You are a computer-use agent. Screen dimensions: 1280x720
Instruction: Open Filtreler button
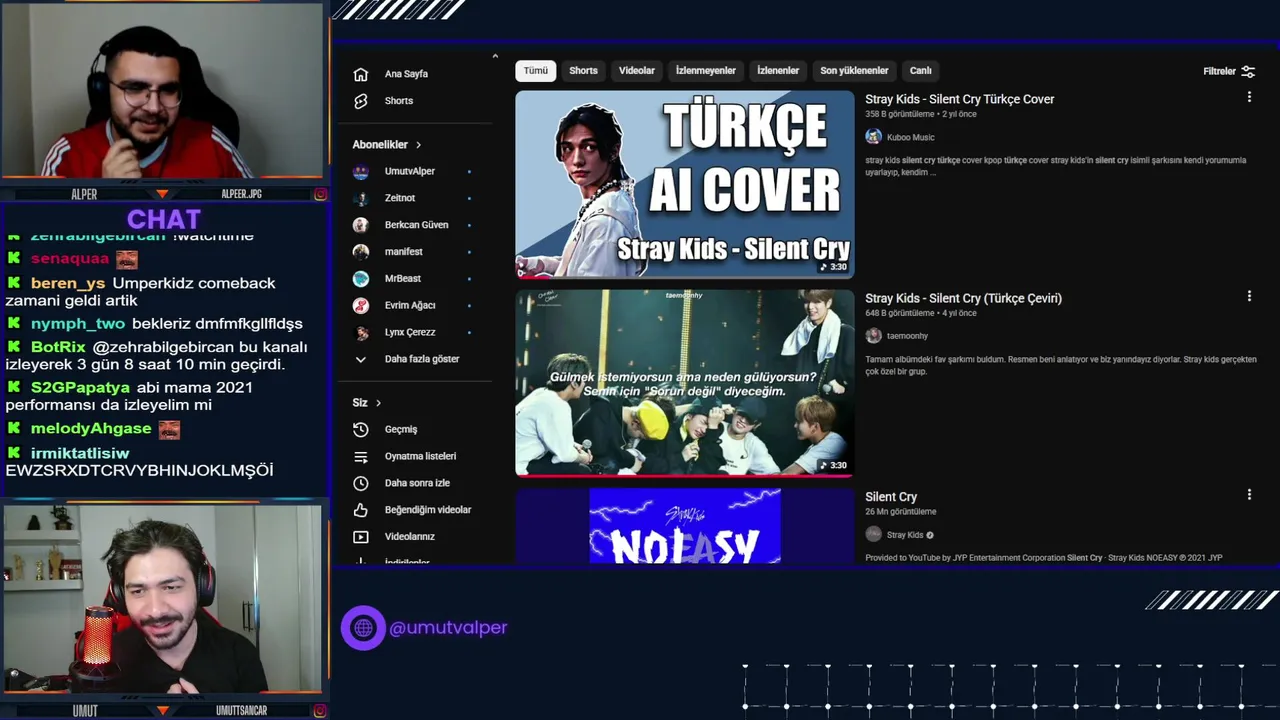1229,71
